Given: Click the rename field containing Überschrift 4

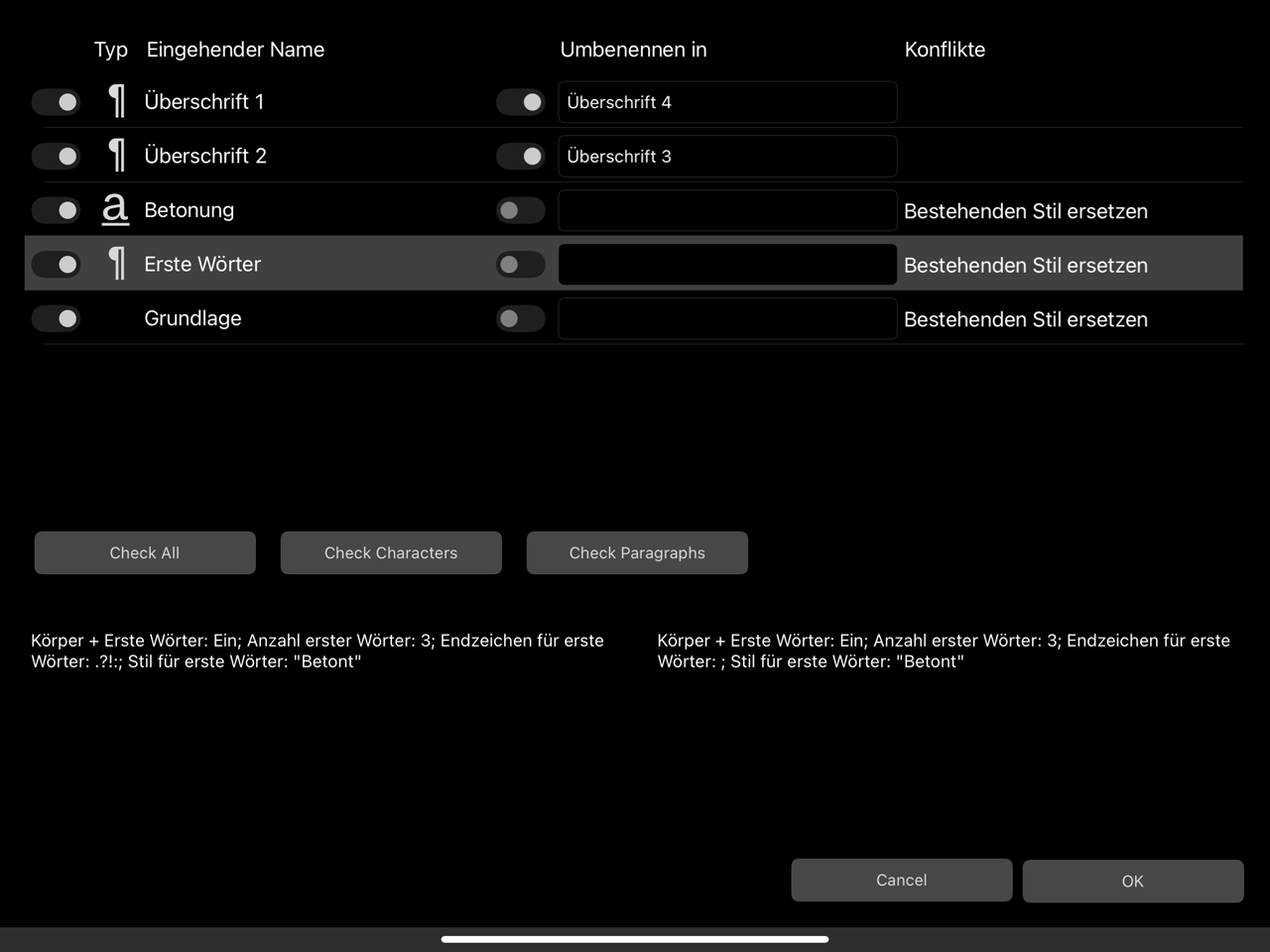Looking at the screenshot, I should tap(727, 102).
